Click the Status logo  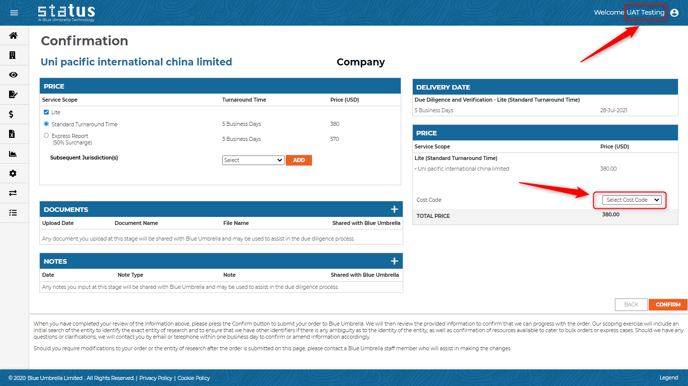(x=66, y=12)
